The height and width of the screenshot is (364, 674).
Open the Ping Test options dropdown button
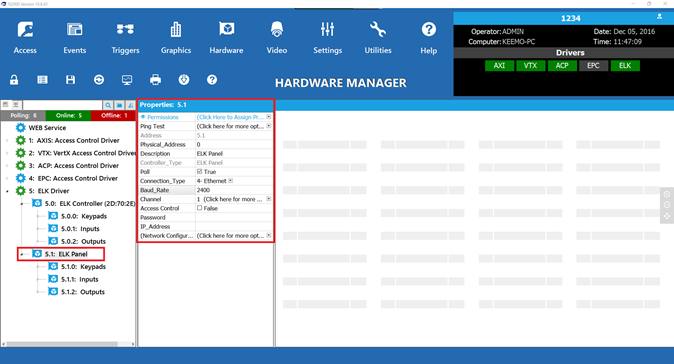pos(269,126)
